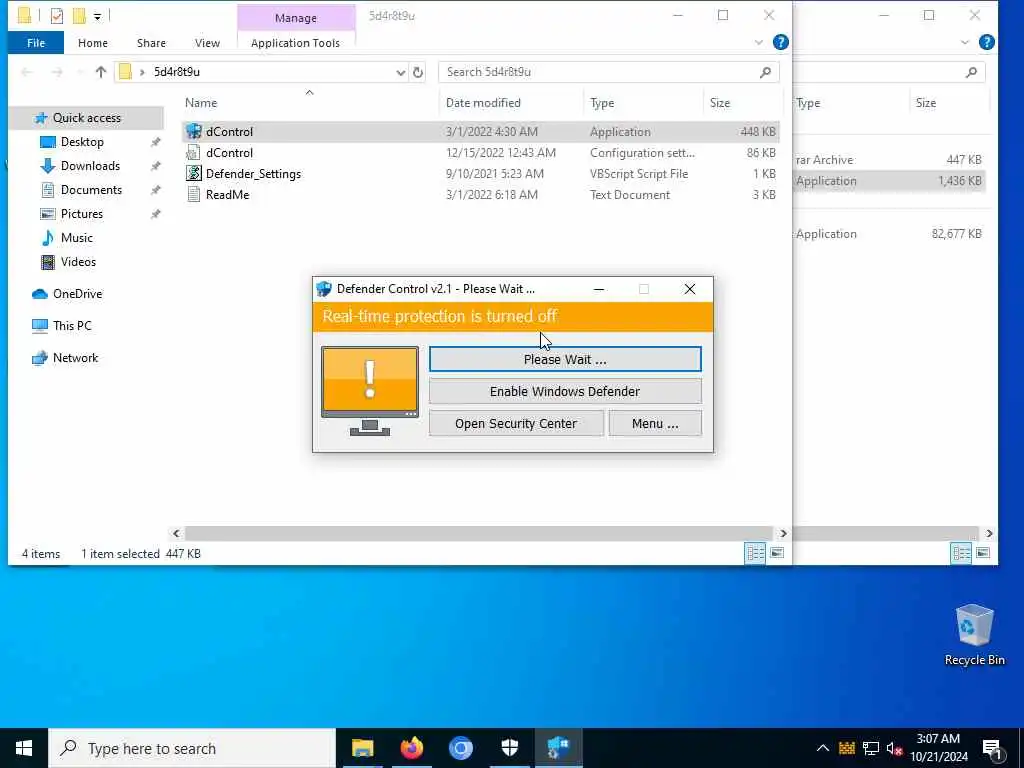The height and width of the screenshot is (768, 1024).
Task: Open Windows Security shield in taskbar
Action: 509,748
